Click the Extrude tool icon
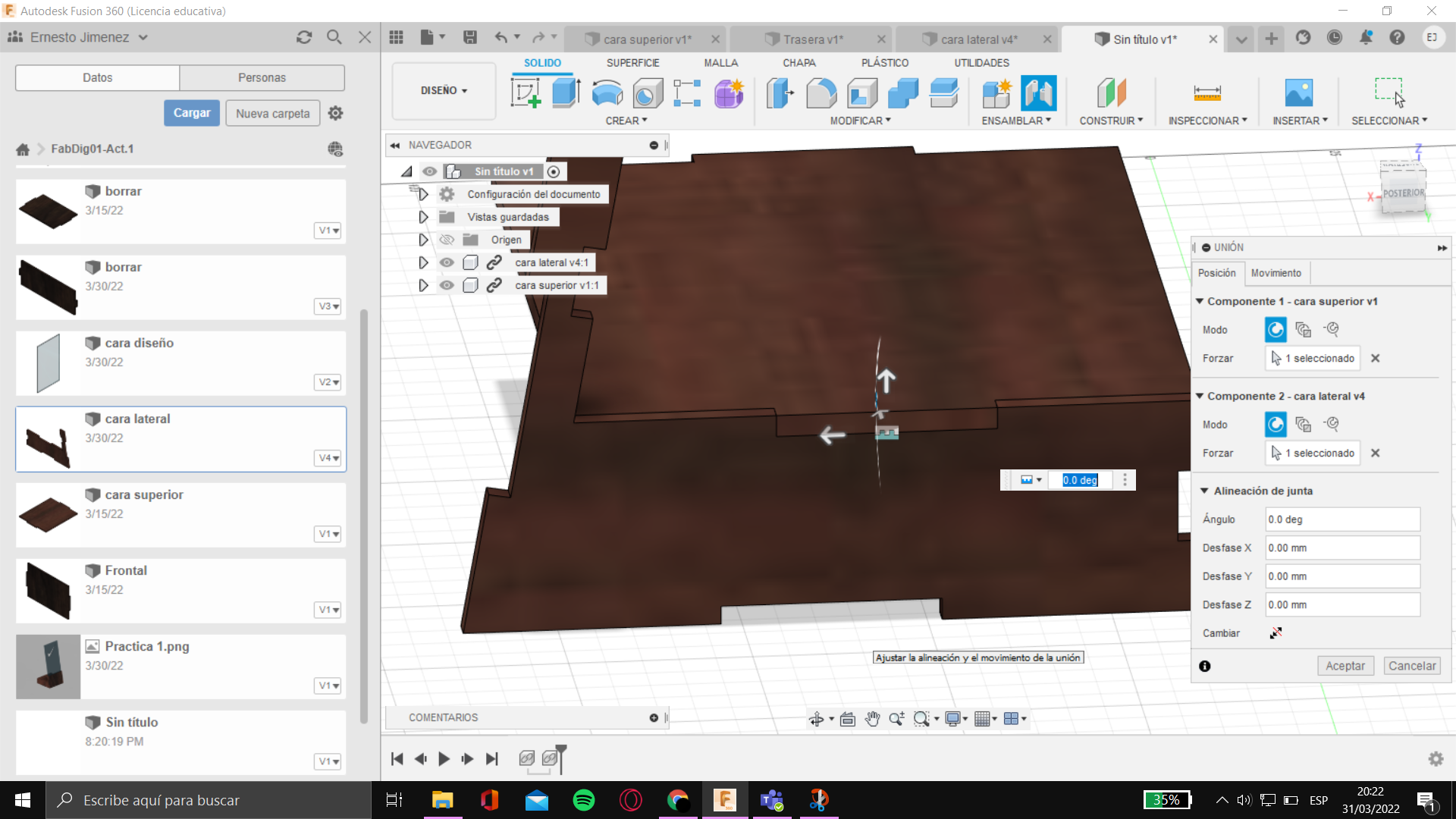This screenshot has height=819, width=1456. click(566, 93)
